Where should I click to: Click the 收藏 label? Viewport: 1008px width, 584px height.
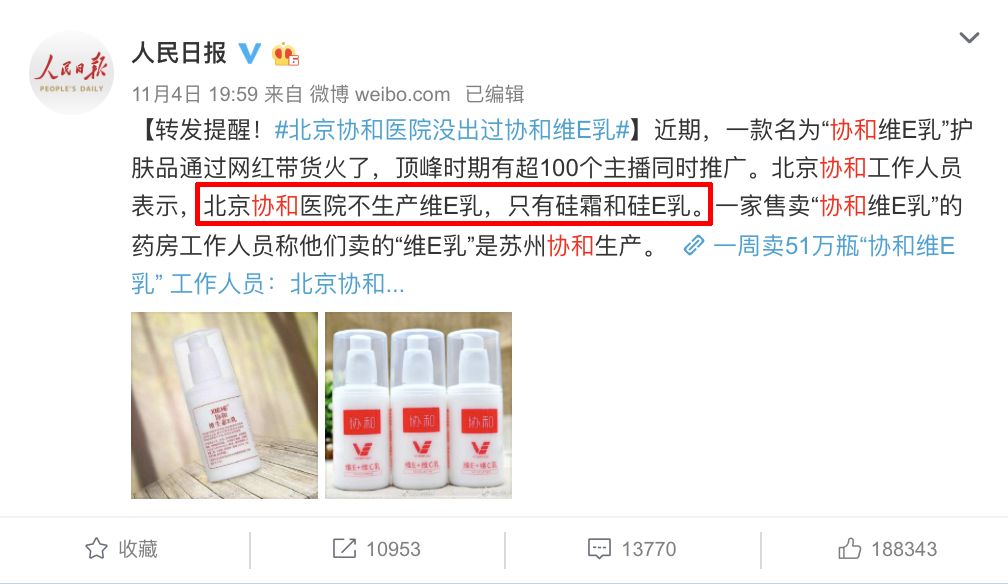pos(138,549)
